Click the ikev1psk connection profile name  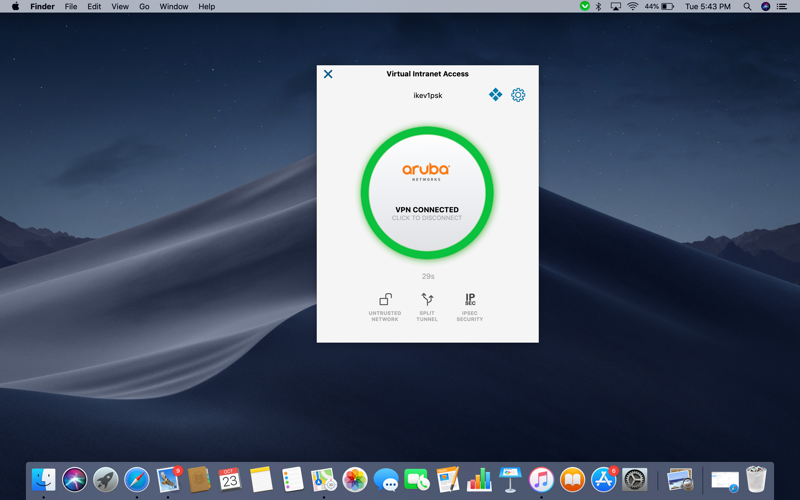pyautogui.click(x=428, y=95)
